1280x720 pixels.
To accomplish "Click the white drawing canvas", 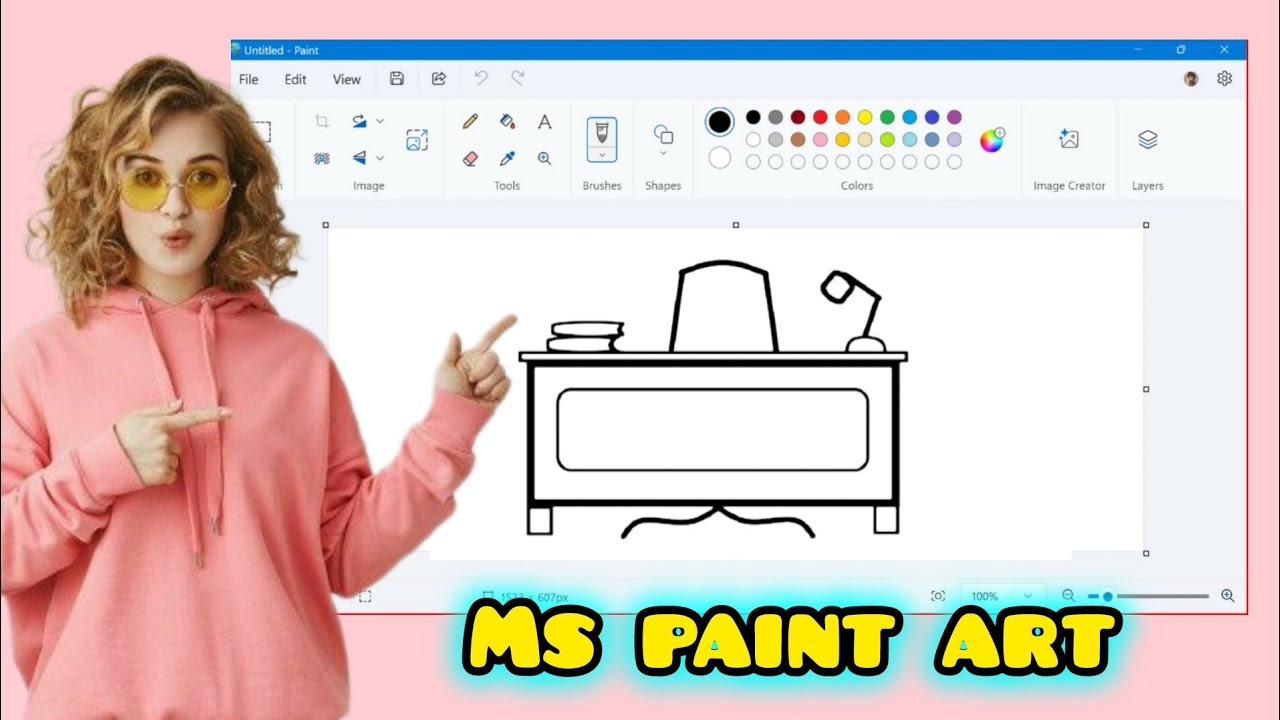I will coord(736,390).
